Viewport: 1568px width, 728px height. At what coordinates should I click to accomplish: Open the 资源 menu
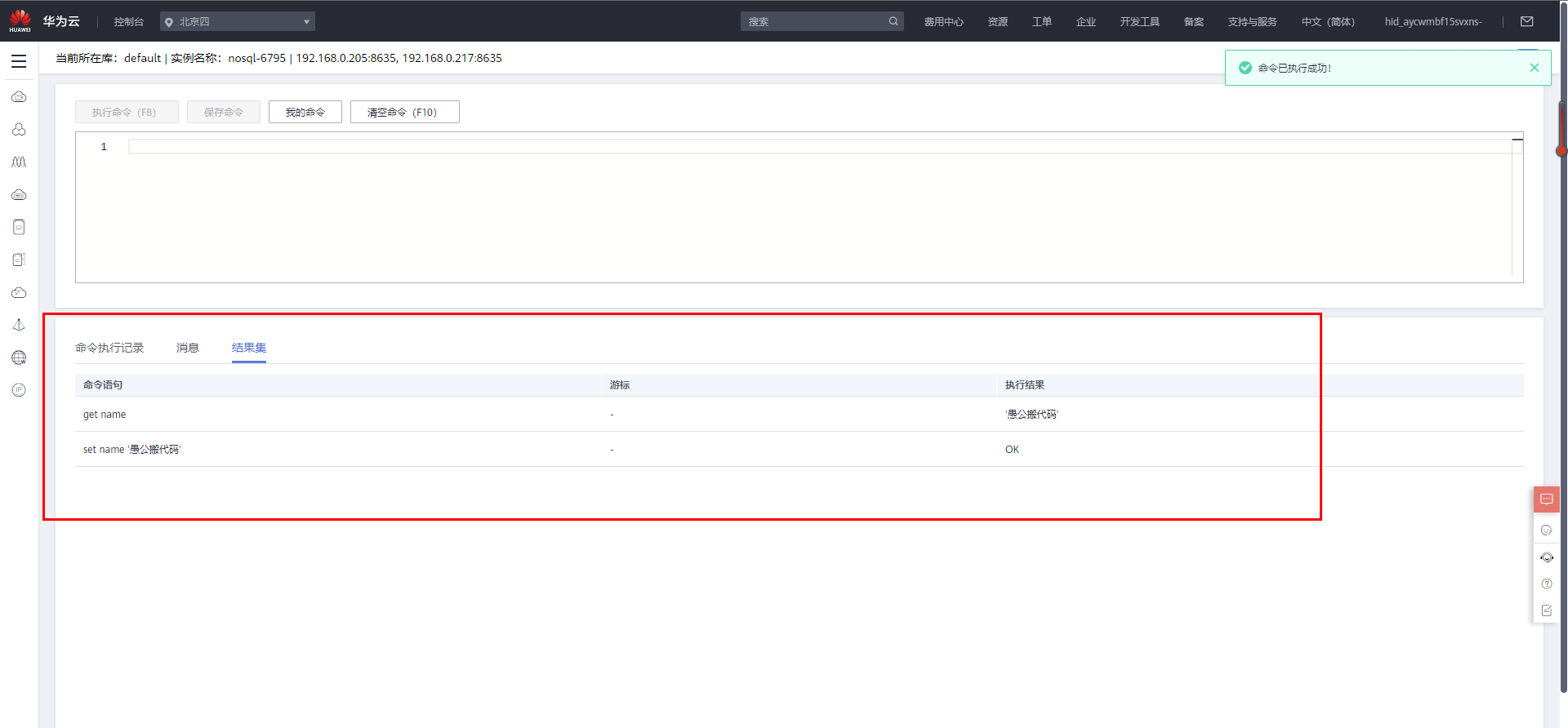(998, 22)
